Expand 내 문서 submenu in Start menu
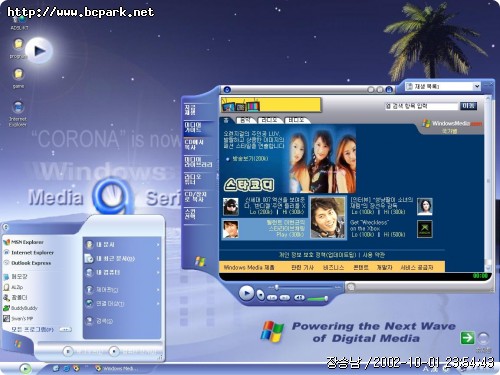 [x=122, y=245]
